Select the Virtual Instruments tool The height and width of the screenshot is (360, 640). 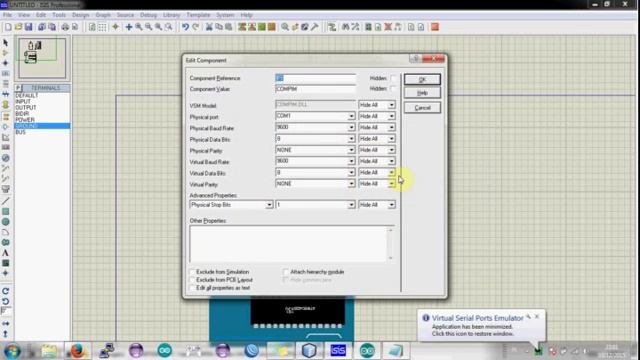[6, 189]
